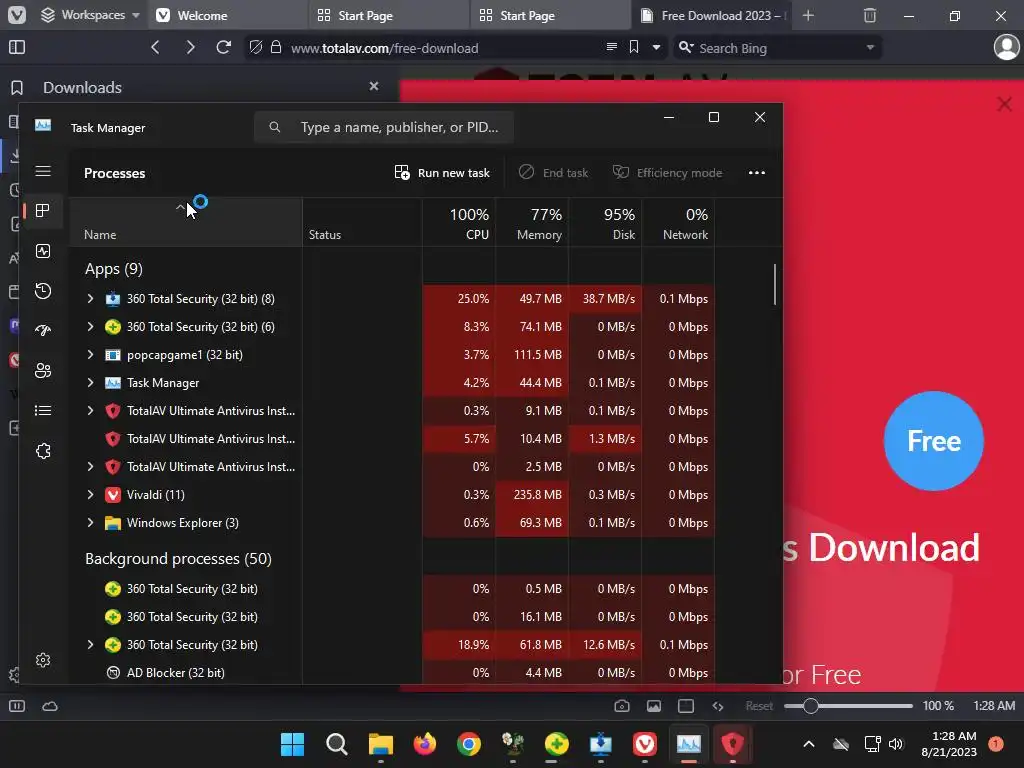Image resolution: width=1024 pixels, height=768 pixels.
Task: Switch to Welcome tab in Vivaldi
Action: (x=229, y=16)
